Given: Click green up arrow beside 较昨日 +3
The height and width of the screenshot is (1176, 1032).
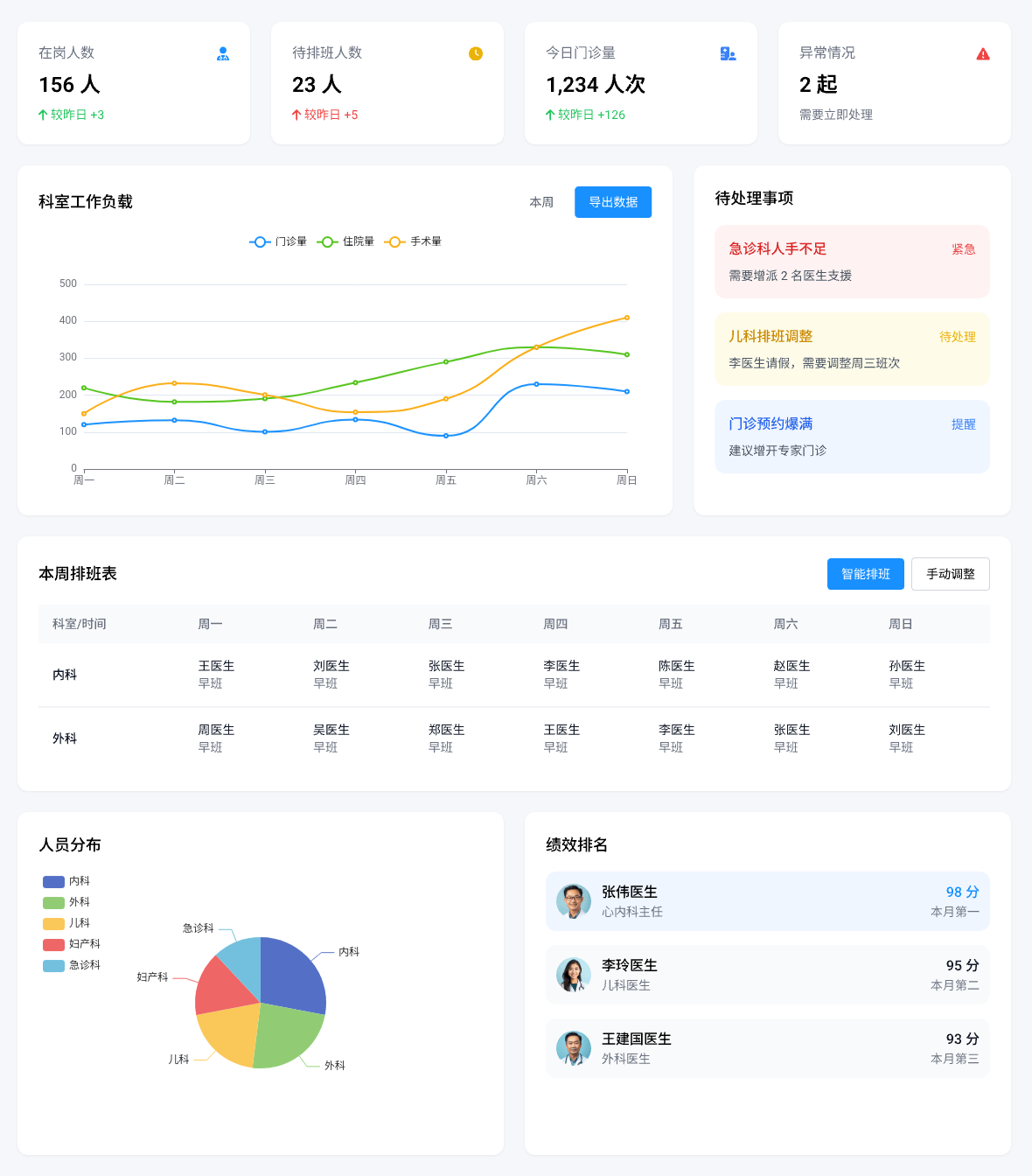Looking at the screenshot, I should (43, 115).
